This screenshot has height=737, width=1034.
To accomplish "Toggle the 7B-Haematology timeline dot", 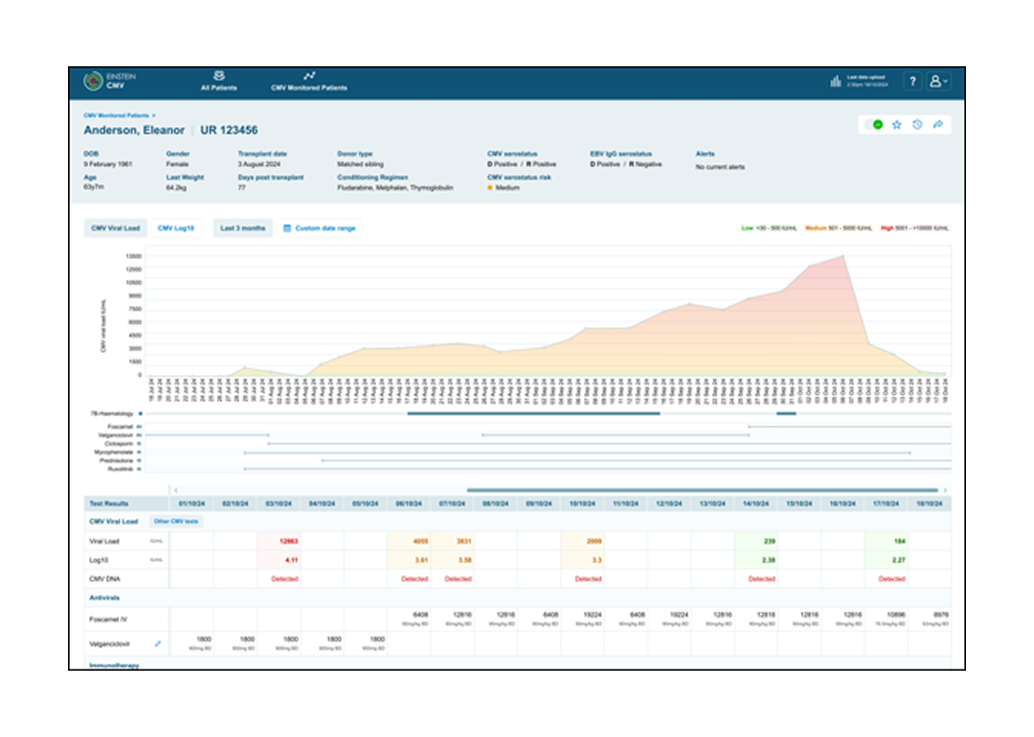I will (140, 413).
